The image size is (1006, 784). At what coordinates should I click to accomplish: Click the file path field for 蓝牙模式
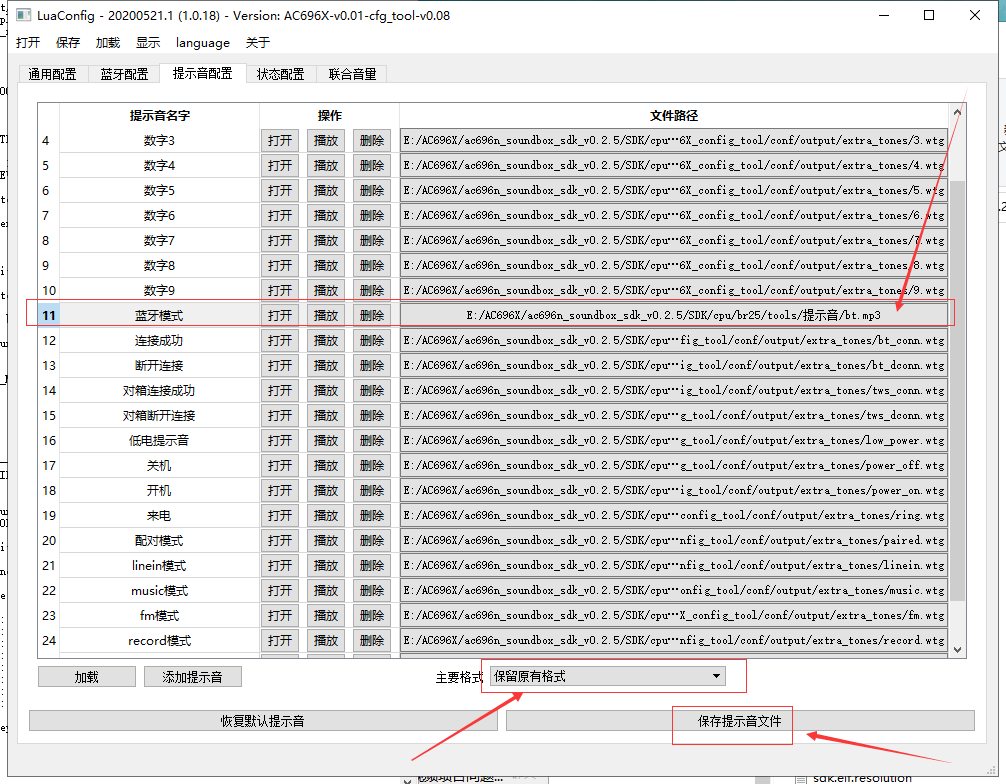[x=674, y=315]
